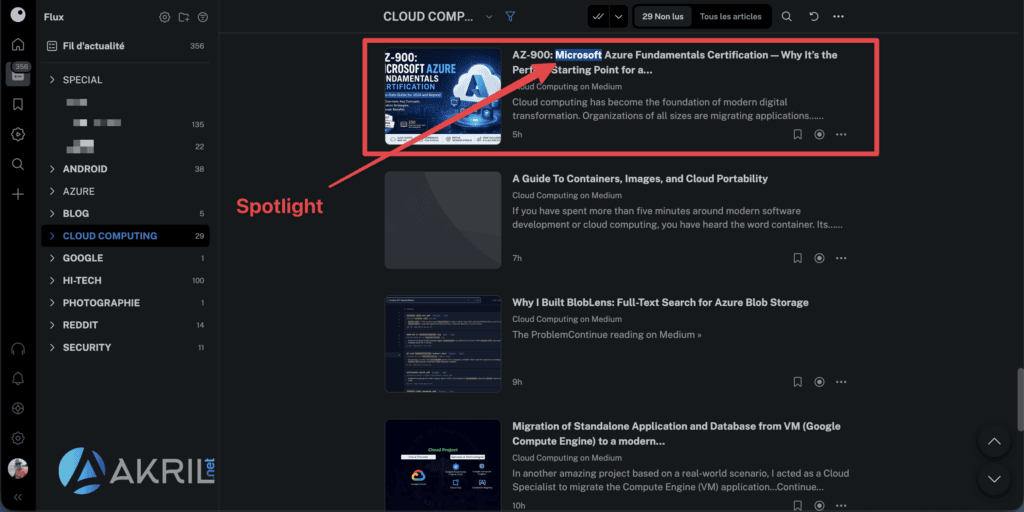Switch to Tous les articles tab
The width and height of the screenshot is (1024, 512).
(730, 16)
